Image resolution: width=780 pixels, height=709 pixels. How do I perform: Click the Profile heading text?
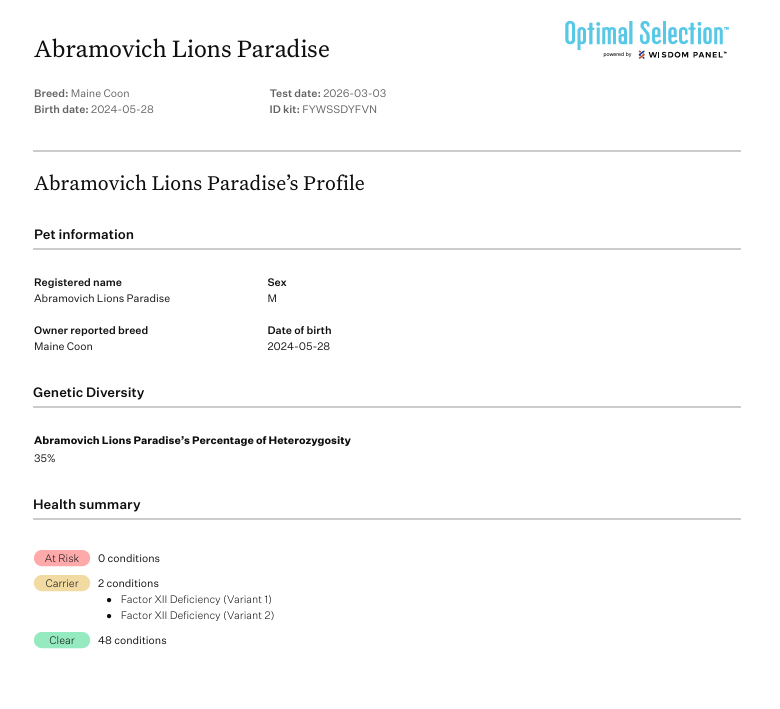click(x=199, y=183)
